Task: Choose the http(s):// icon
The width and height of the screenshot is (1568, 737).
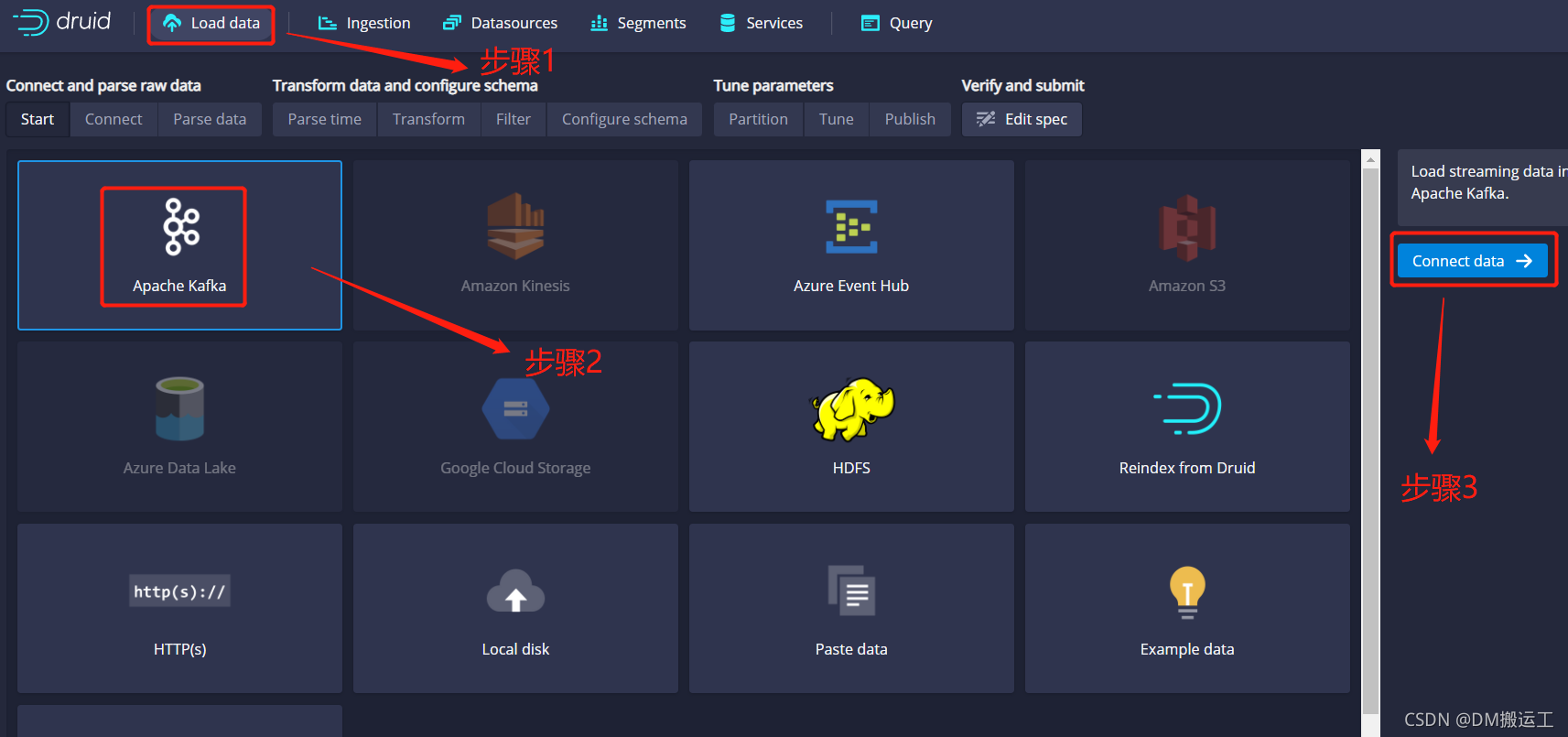Action: click(x=179, y=591)
